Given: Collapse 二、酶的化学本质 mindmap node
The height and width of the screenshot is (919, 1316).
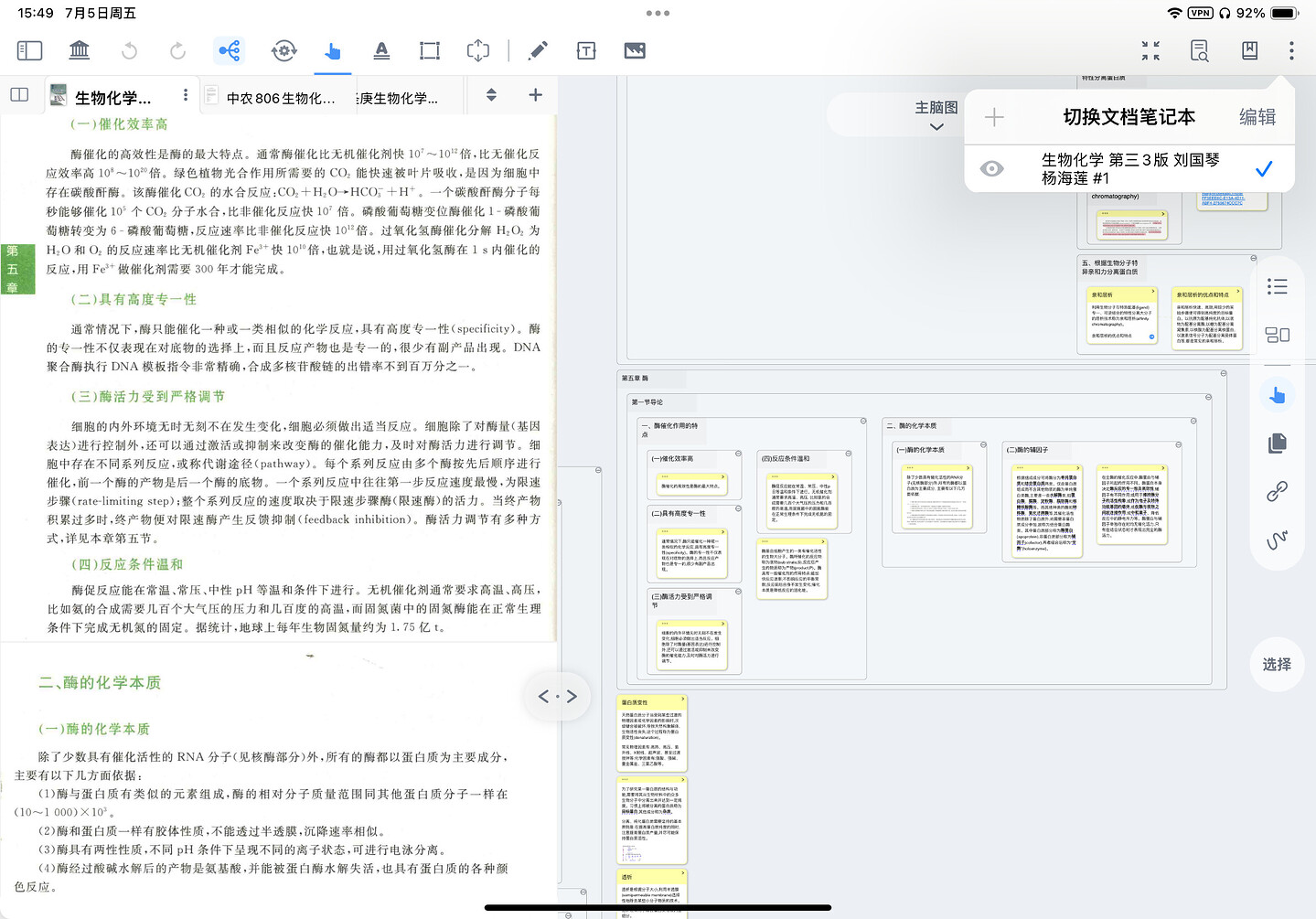Looking at the screenshot, I should click(x=1194, y=422).
